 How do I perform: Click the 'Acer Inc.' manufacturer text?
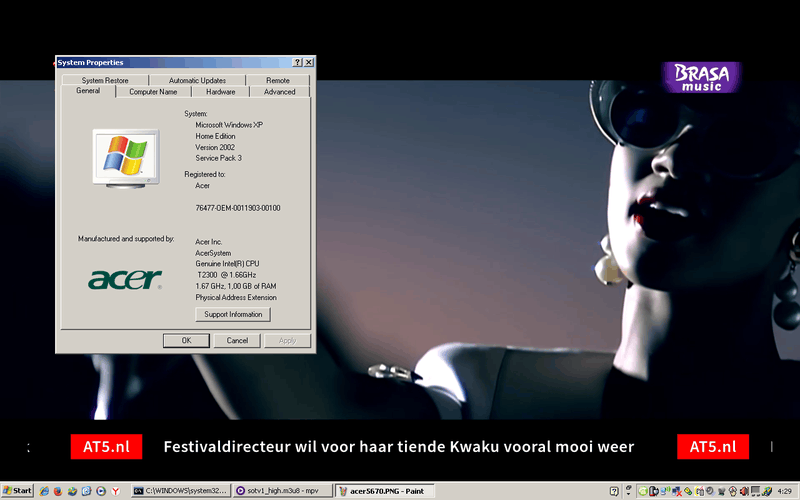209,242
